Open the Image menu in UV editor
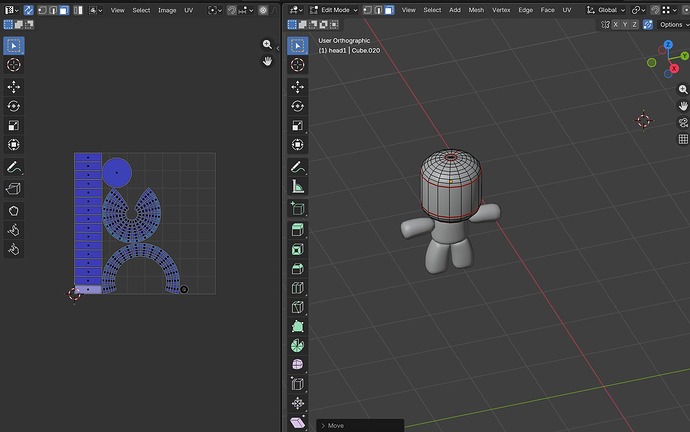Screen dimensions: 690x432 point(167,10)
